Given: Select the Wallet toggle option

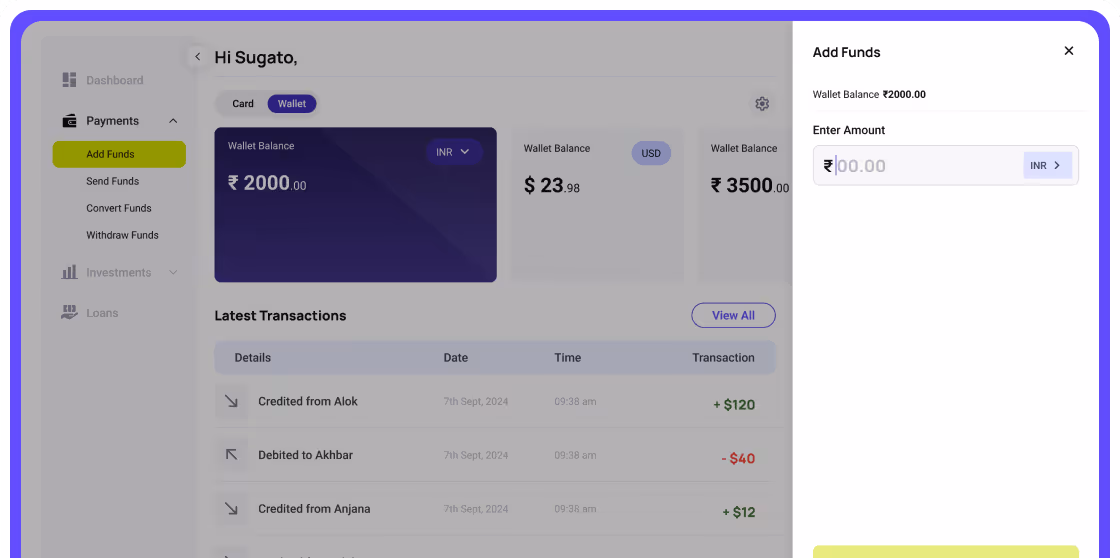Looking at the screenshot, I should (x=291, y=104).
